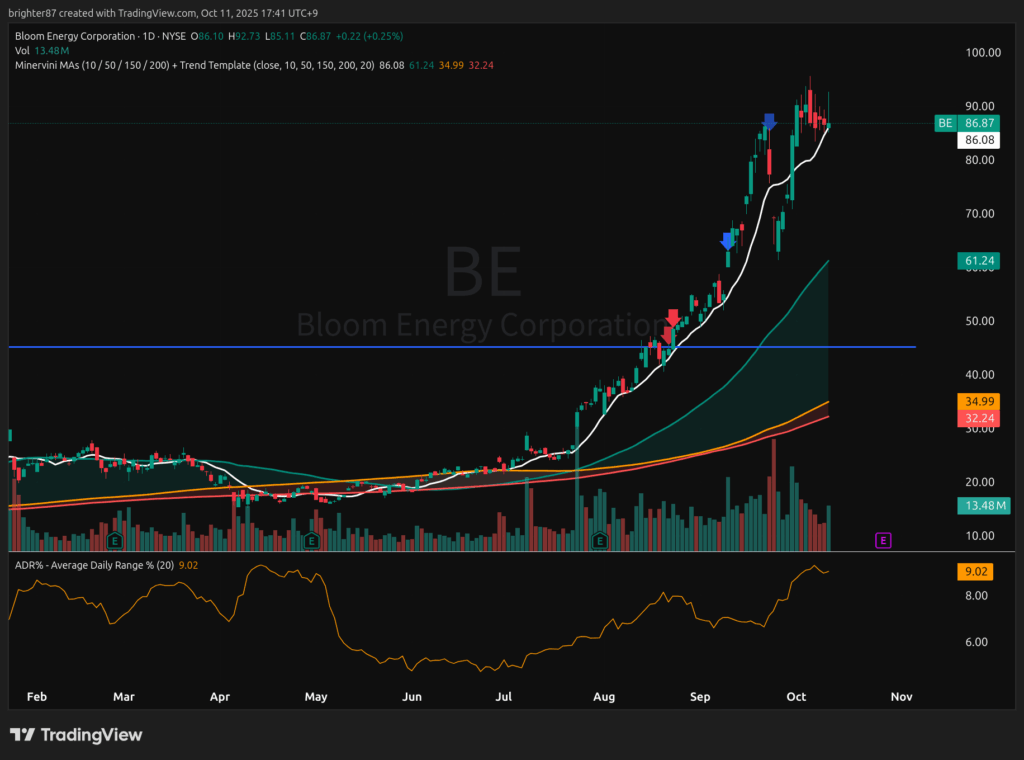This screenshot has height=760, width=1024.
Task: Select the blue down arrow near 87
Action: [x=769, y=122]
